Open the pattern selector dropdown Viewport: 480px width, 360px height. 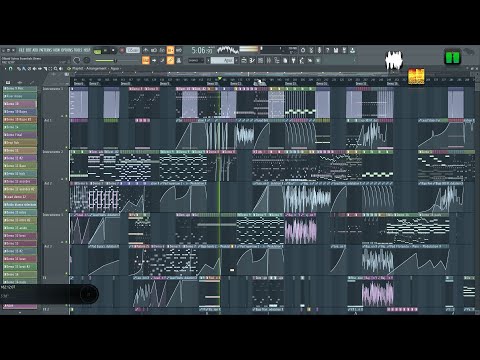coord(222,60)
